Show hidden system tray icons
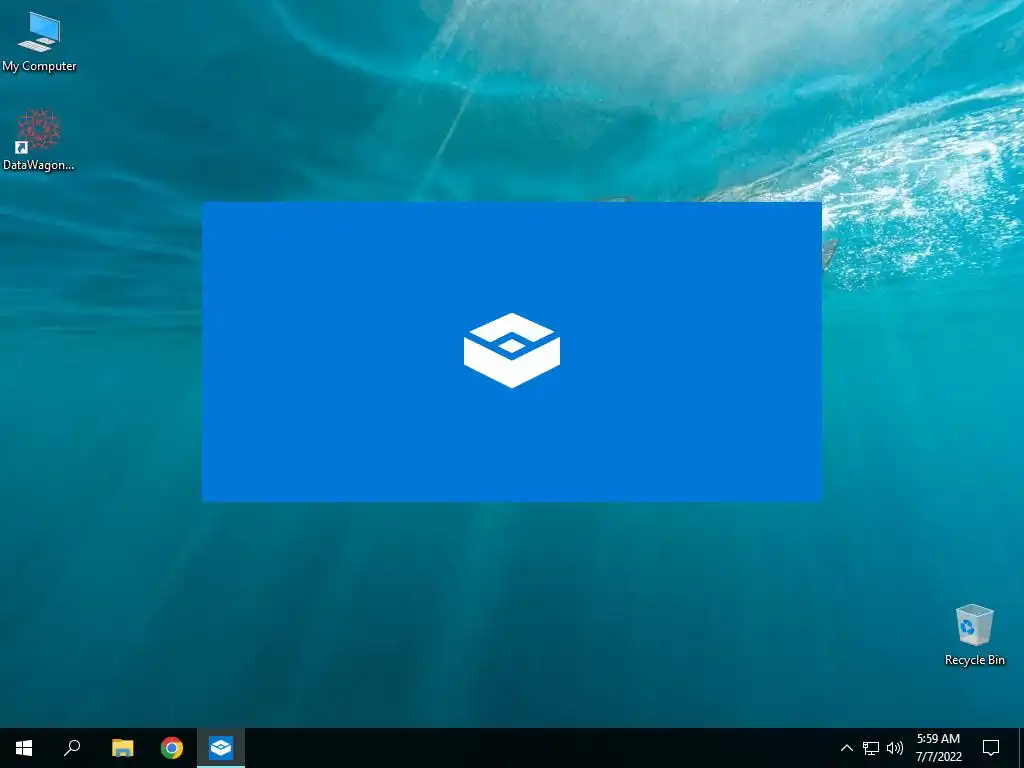This screenshot has width=1024, height=768. point(846,748)
